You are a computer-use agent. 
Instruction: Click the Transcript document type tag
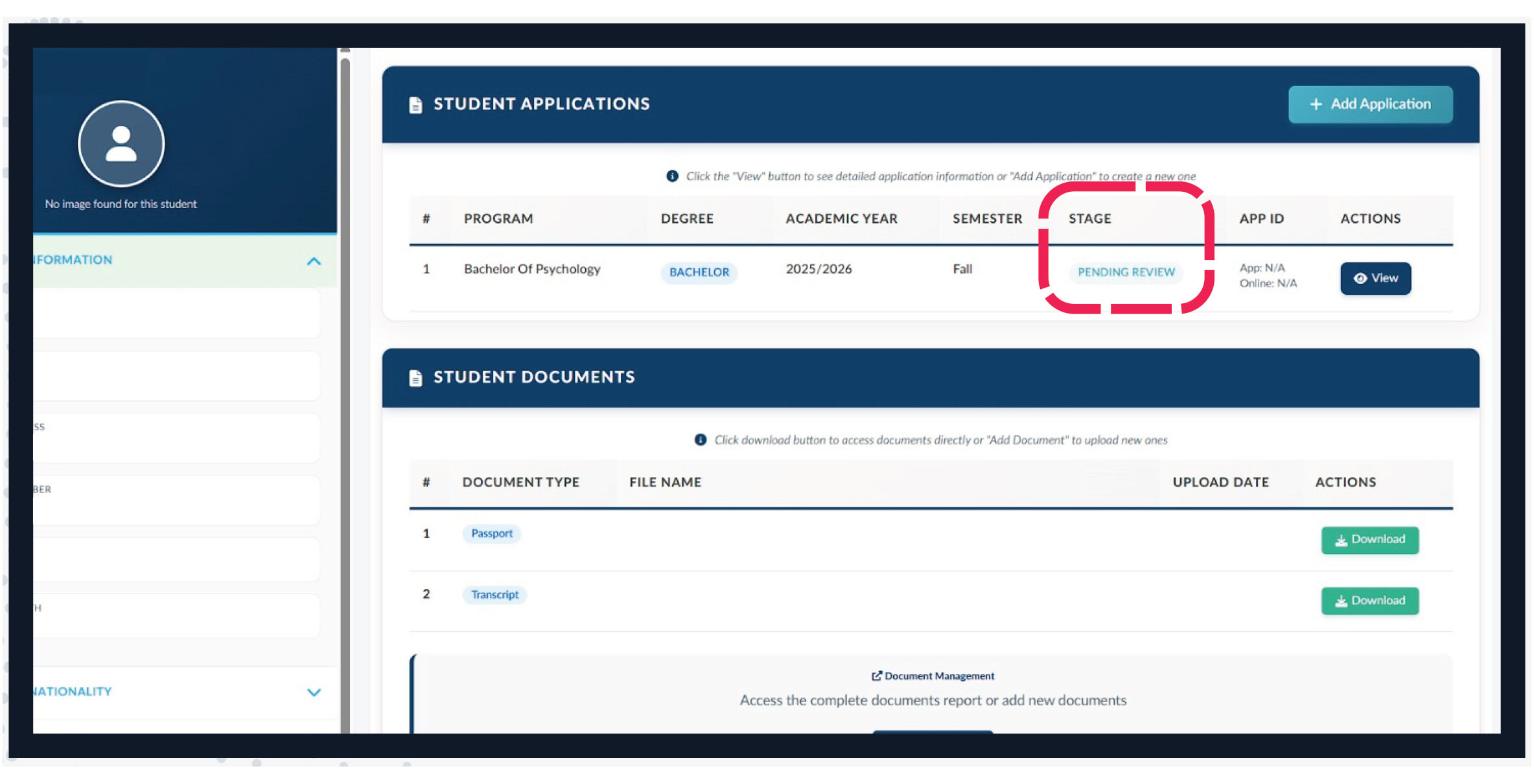click(x=494, y=595)
